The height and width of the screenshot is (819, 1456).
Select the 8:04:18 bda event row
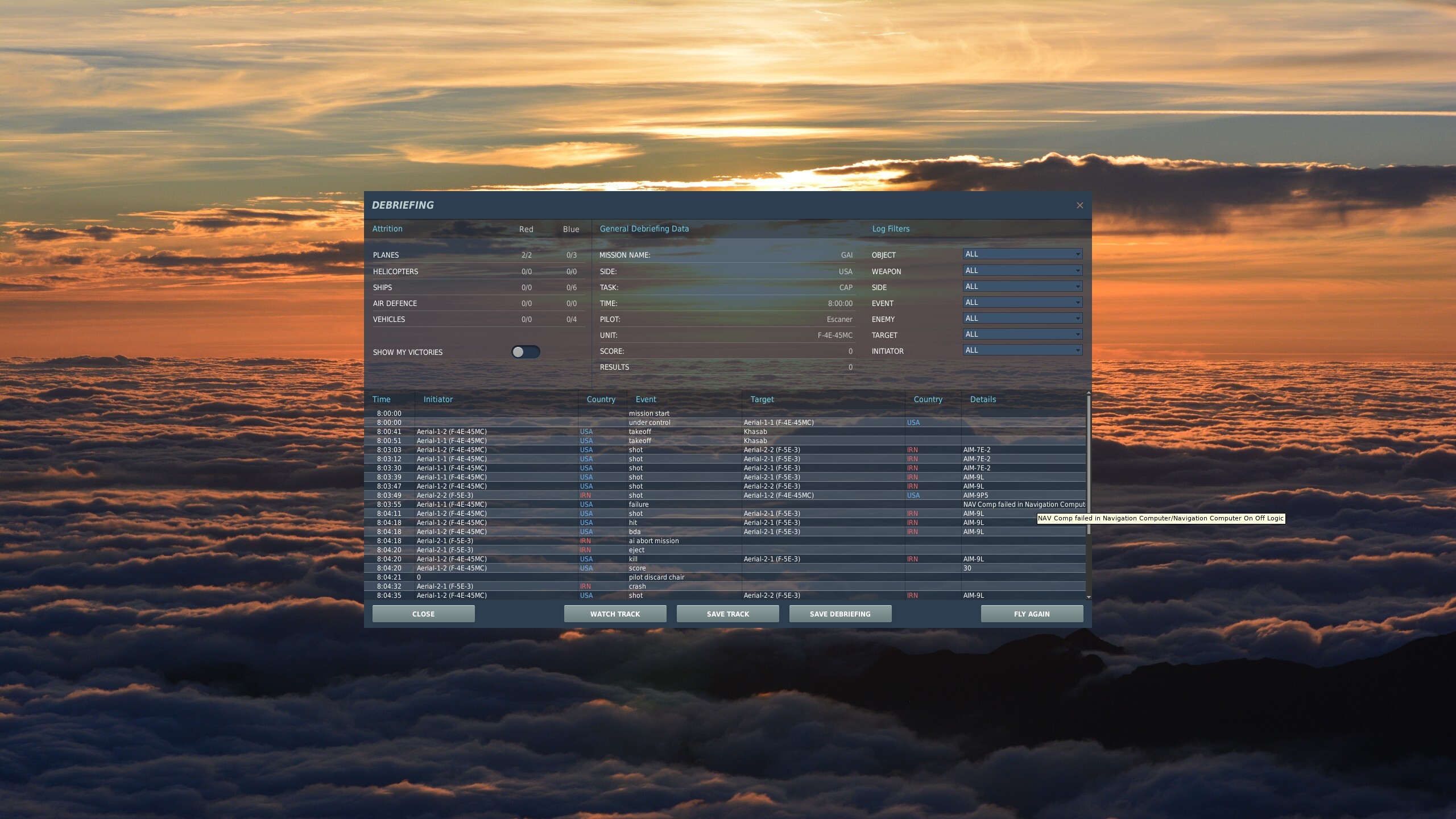725,532
